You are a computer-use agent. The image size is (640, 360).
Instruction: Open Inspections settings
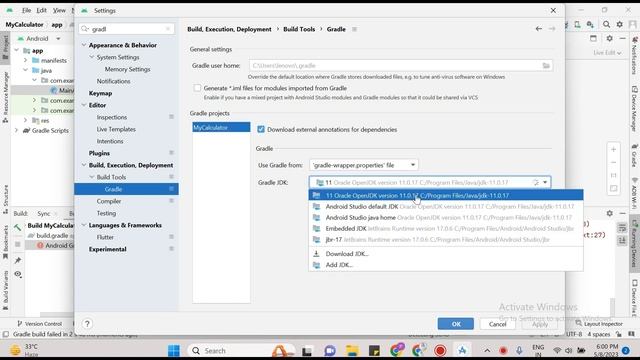pyautogui.click(x=112, y=117)
